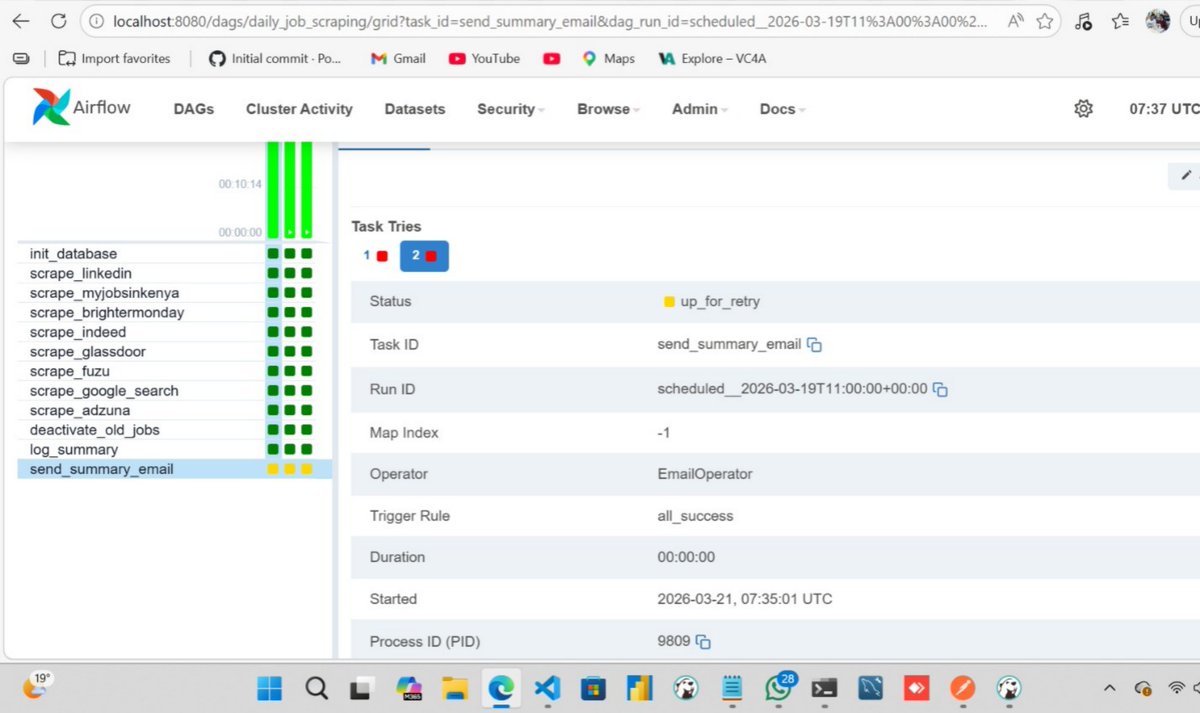This screenshot has height=713, width=1200.
Task: Open the YouTube text bookmark
Action: click(484, 59)
